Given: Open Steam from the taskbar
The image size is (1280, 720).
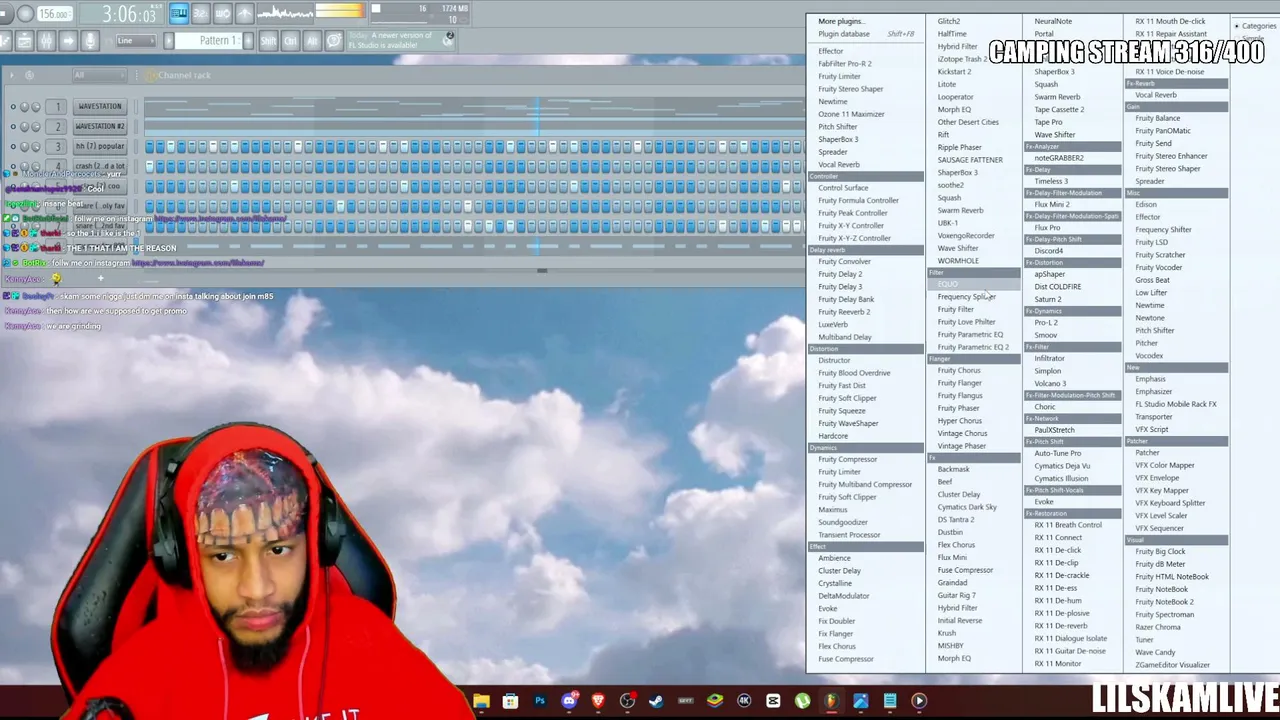Looking at the screenshot, I should pos(656,701).
